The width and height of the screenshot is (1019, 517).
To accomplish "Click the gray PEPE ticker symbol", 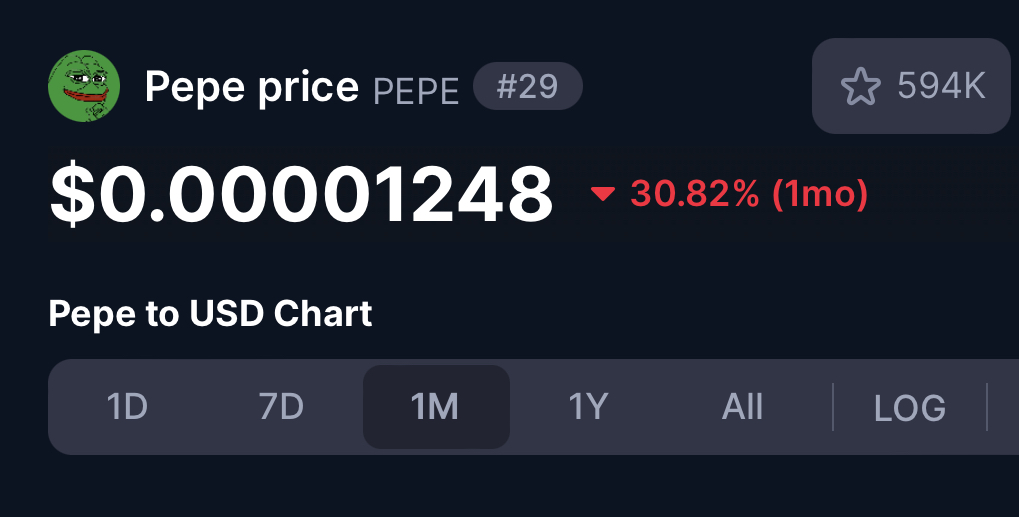I will pos(416,92).
